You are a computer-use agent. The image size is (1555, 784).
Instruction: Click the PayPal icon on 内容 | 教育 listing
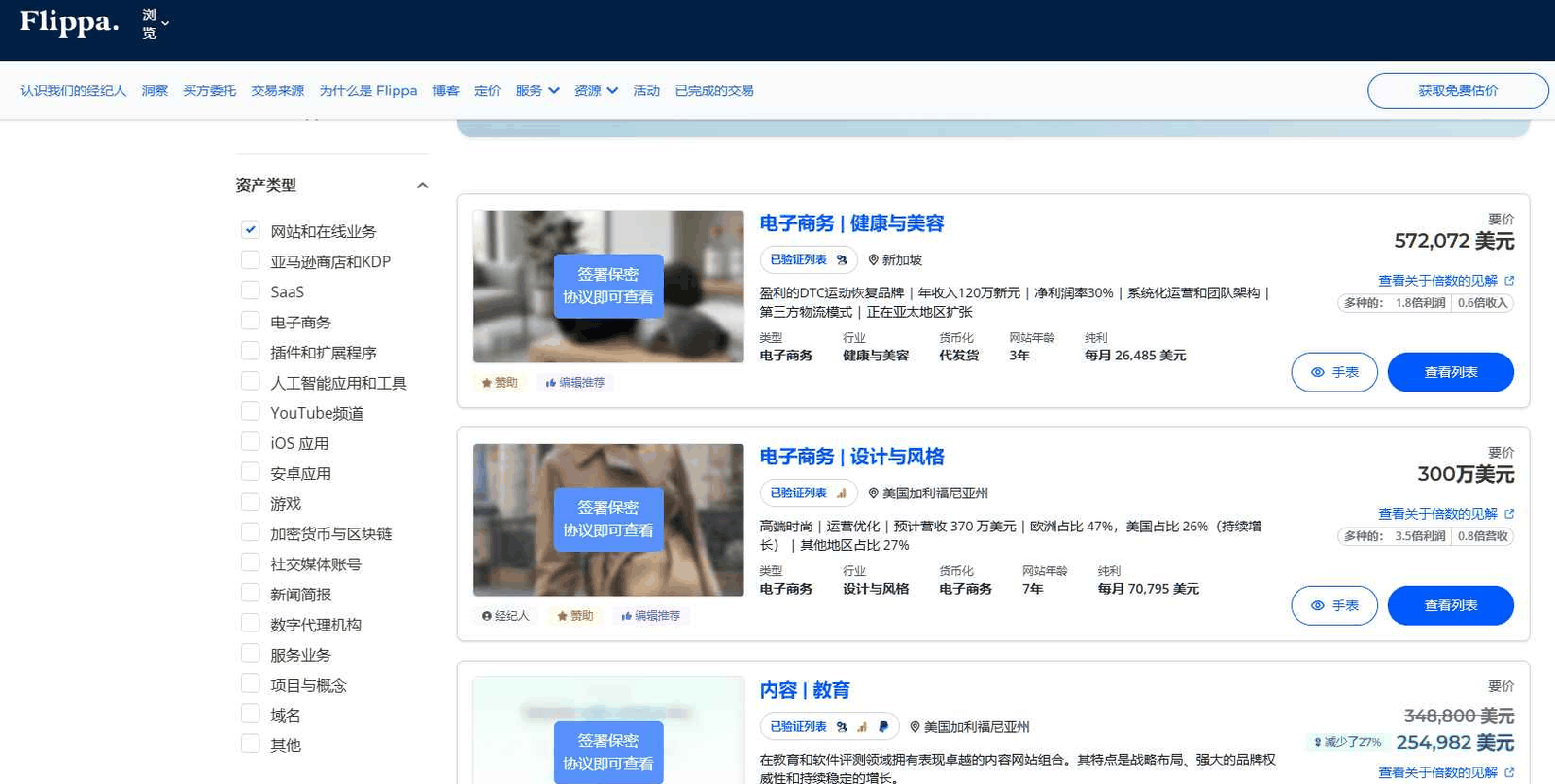pos(883,726)
